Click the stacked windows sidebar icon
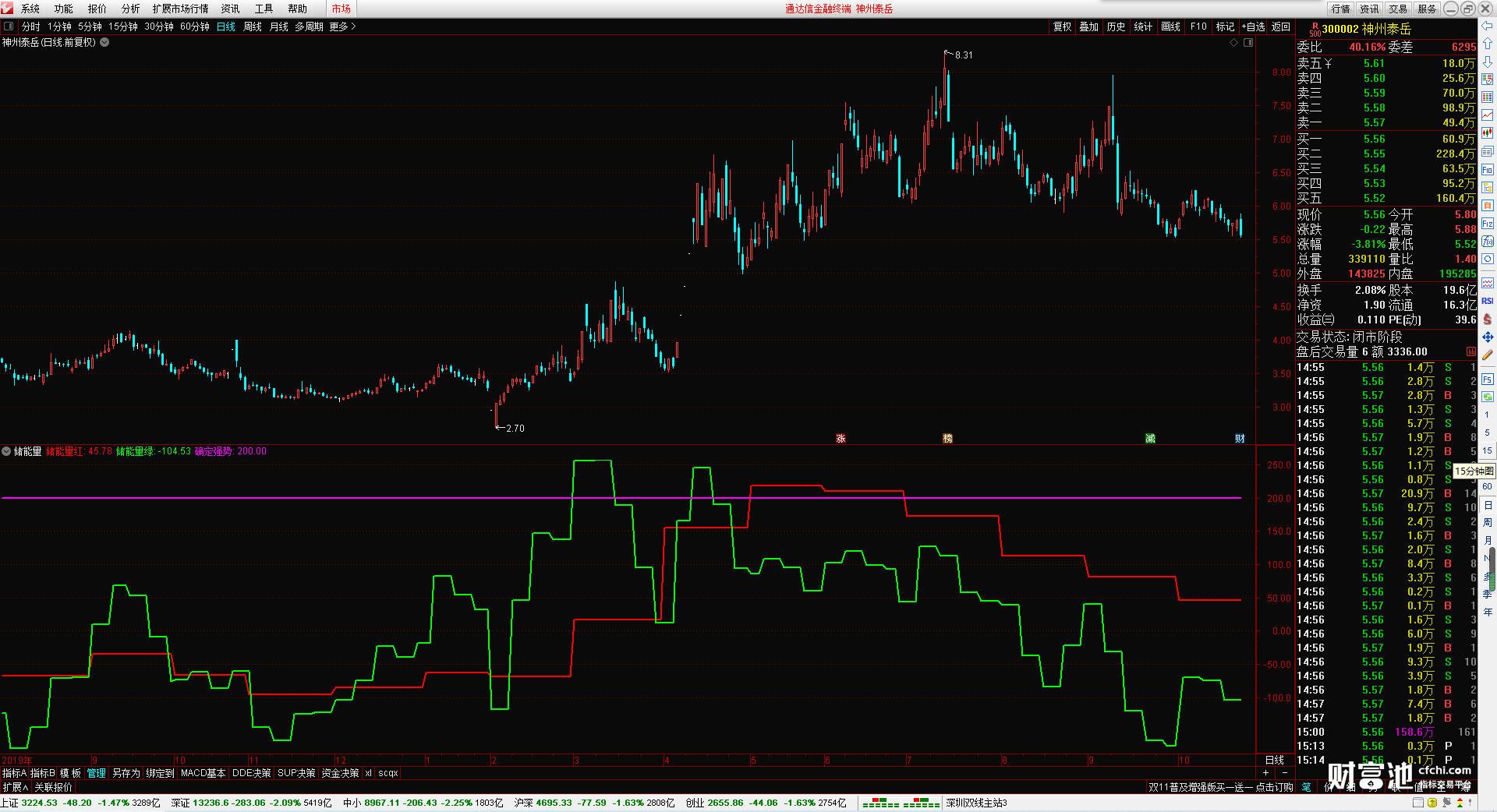The width and height of the screenshot is (1497, 812). [1487, 151]
